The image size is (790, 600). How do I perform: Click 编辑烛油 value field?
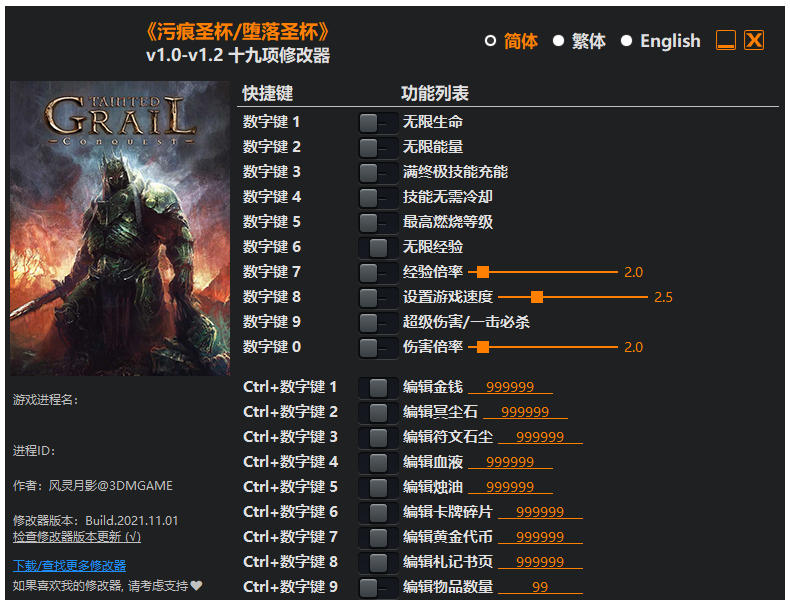click(510, 488)
